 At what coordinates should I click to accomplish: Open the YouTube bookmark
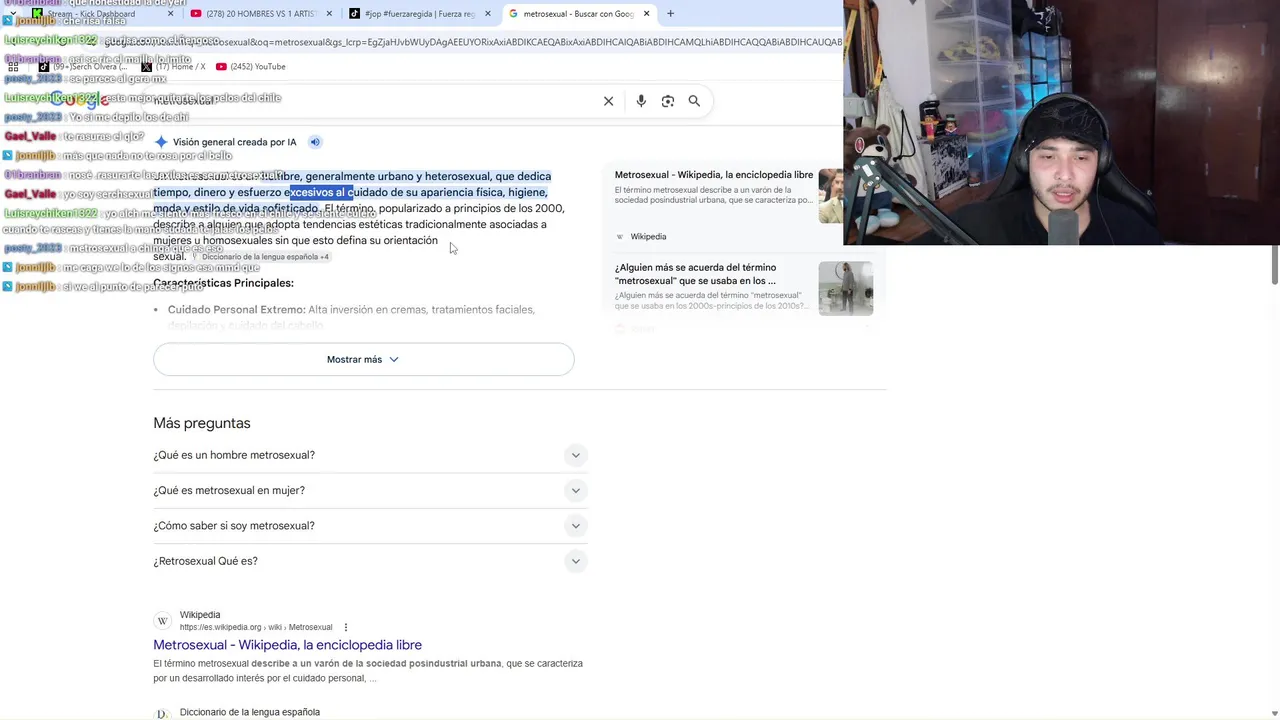(250, 67)
